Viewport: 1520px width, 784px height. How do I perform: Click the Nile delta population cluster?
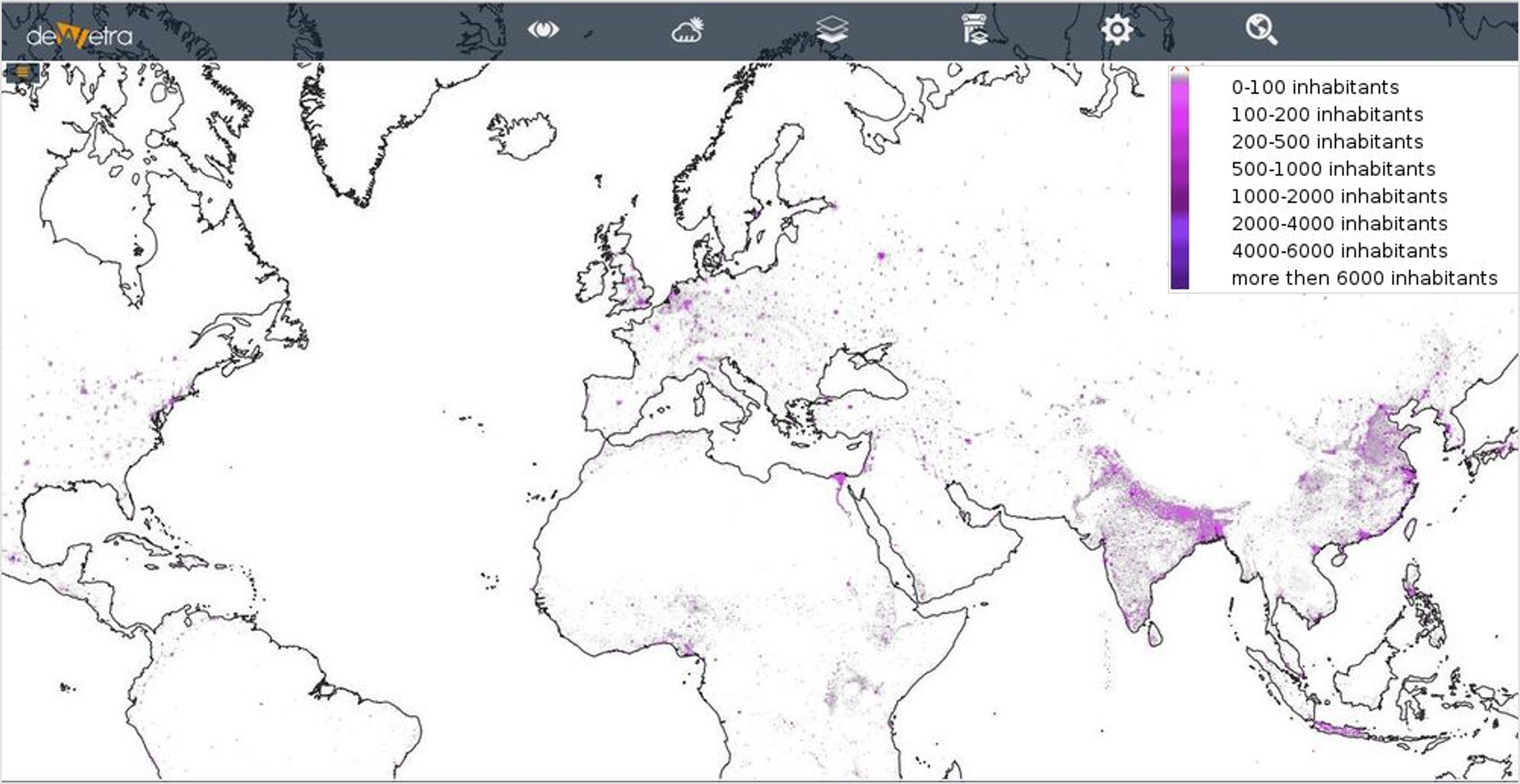pos(840,479)
